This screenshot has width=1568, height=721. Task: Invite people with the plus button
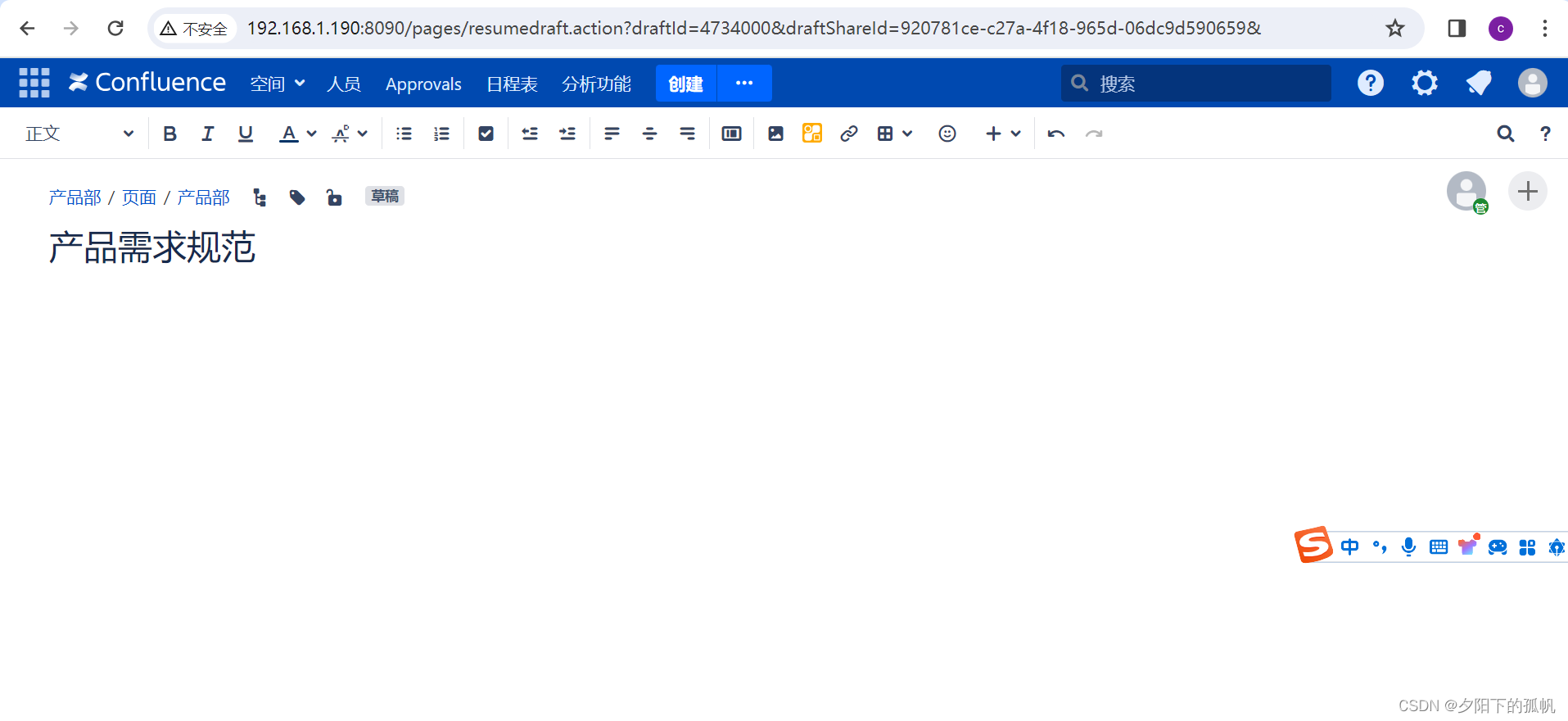tap(1528, 192)
